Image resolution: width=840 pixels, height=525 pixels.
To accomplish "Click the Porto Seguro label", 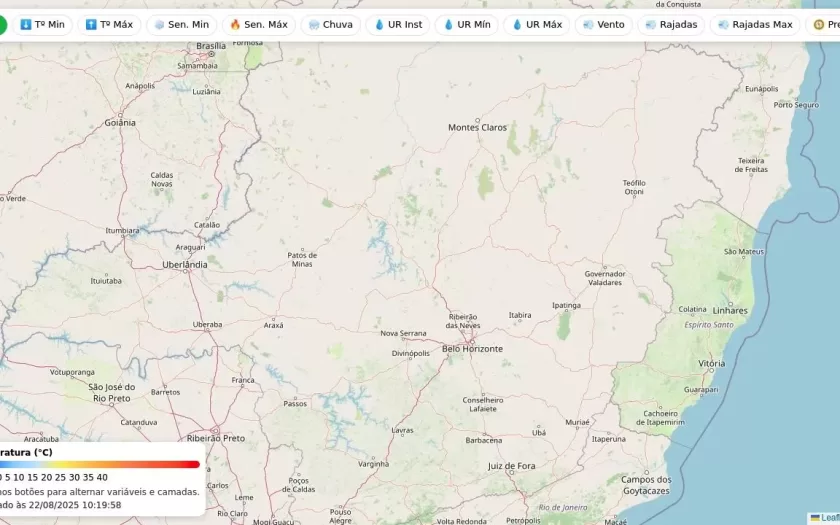I will tap(796, 105).
